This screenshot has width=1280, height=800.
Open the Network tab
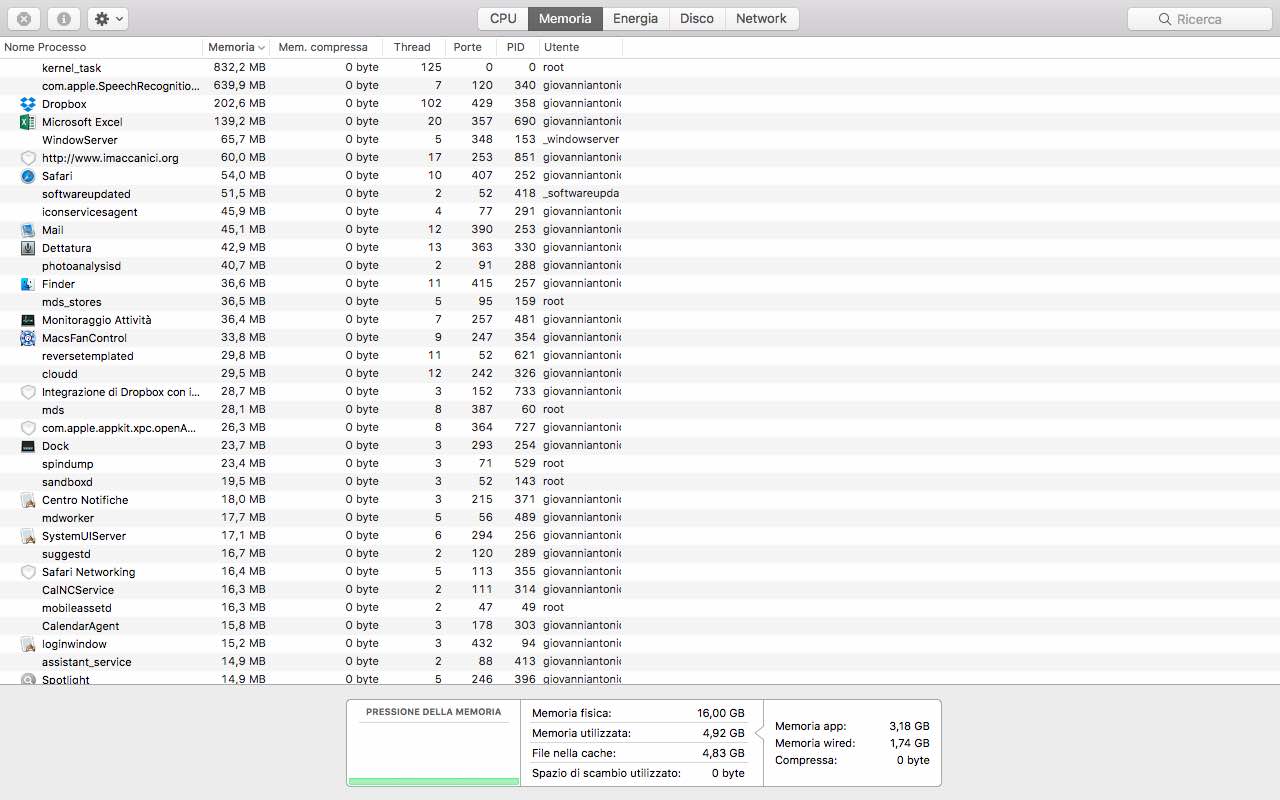pyautogui.click(x=761, y=19)
